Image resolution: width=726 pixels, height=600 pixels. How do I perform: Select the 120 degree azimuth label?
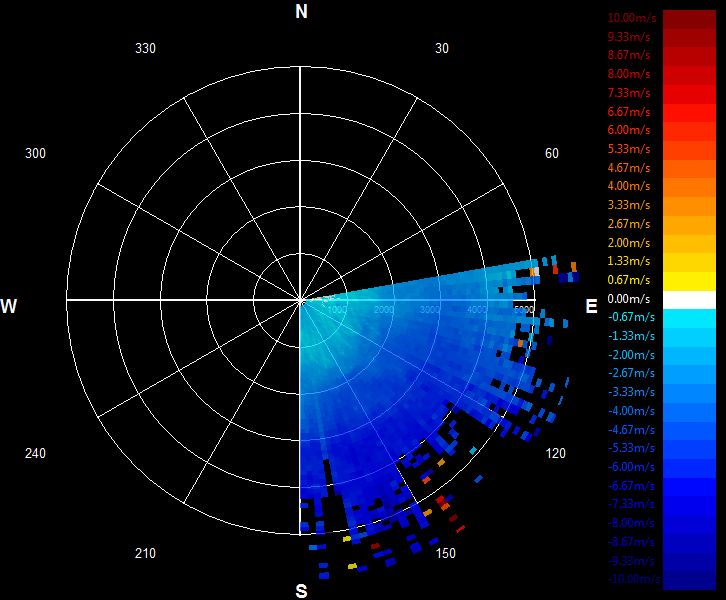tap(556, 453)
